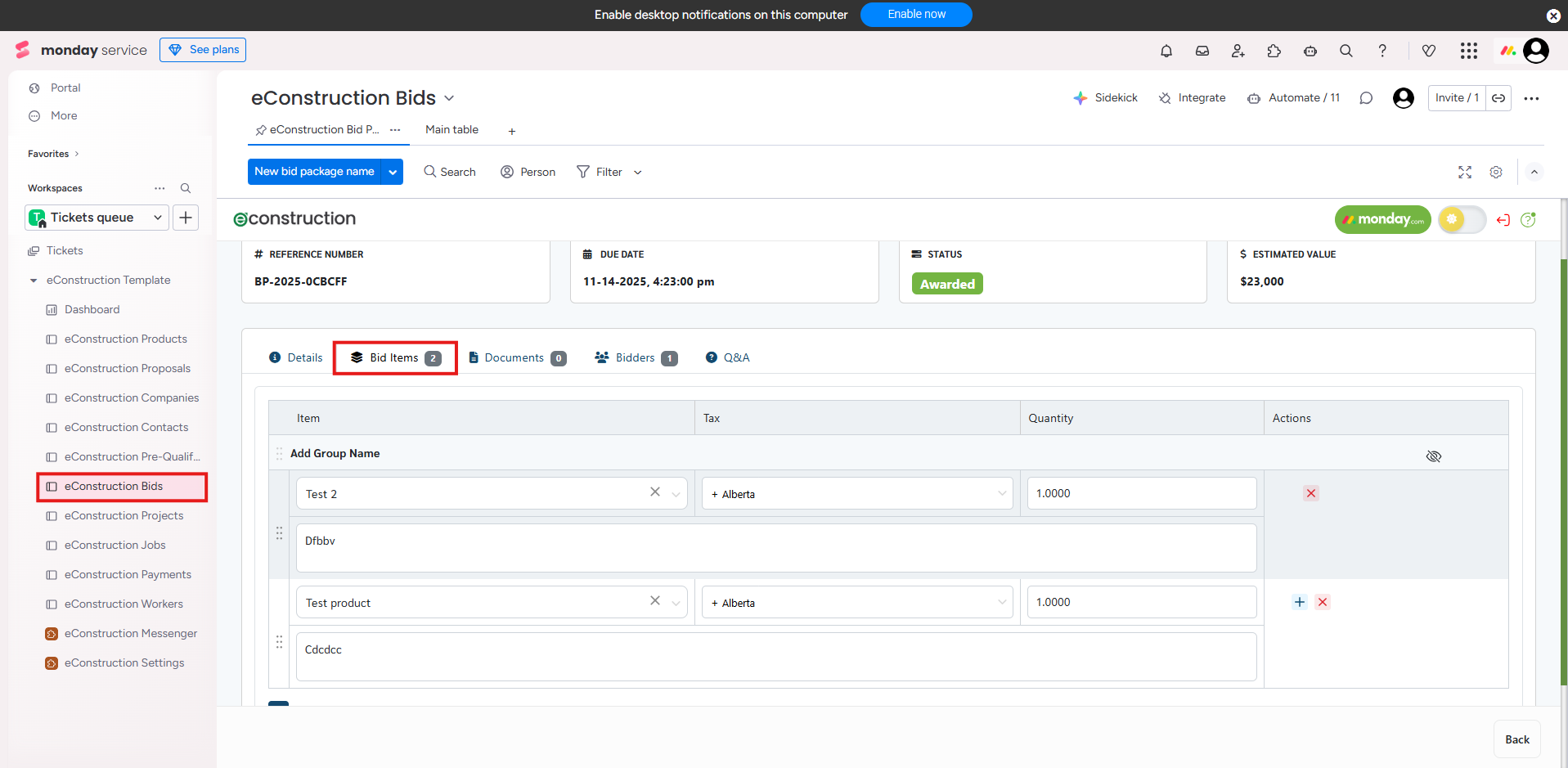Click the Test product quantity field
The height and width of the screenshot is (768, 1568).
point(1141,602)
